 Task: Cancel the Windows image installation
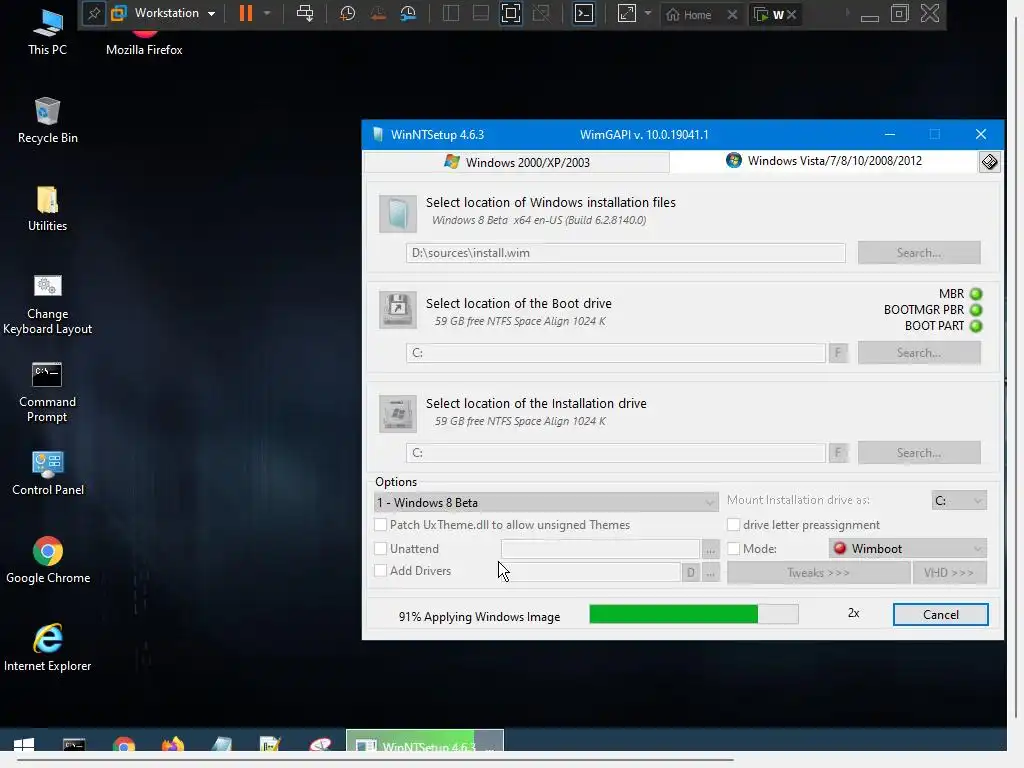pos(940,615)
